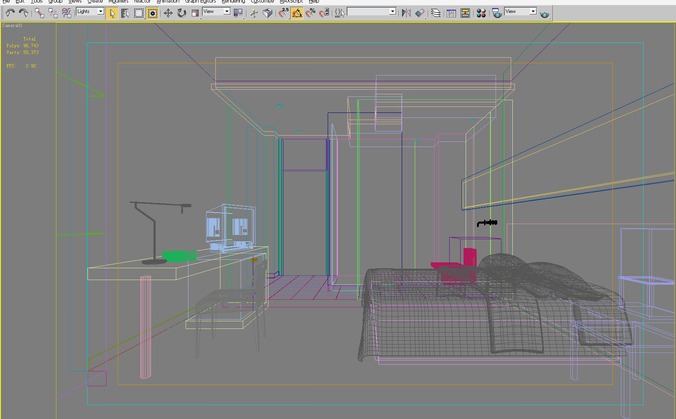Enable the Percent Snap toggle
676x419 pixels.
click(x=310, y=13)
